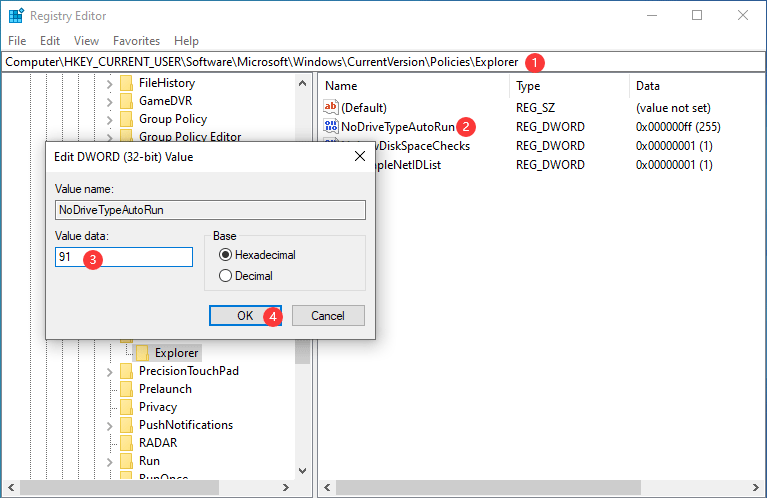
Task: Click the REG_SZ type cell
Action: (x=535, y=108)
